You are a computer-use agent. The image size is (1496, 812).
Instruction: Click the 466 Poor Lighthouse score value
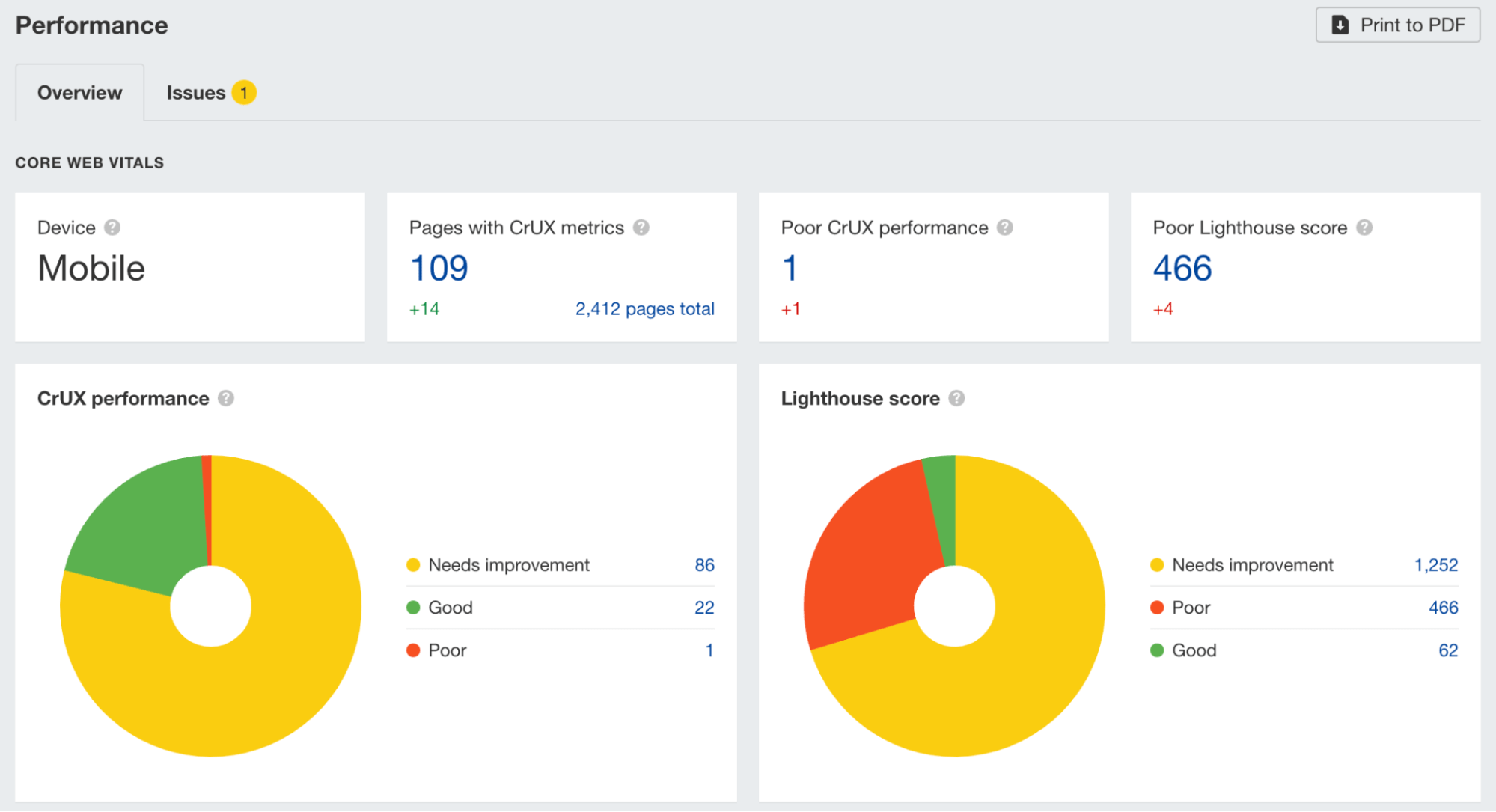tap(1182, 268)
